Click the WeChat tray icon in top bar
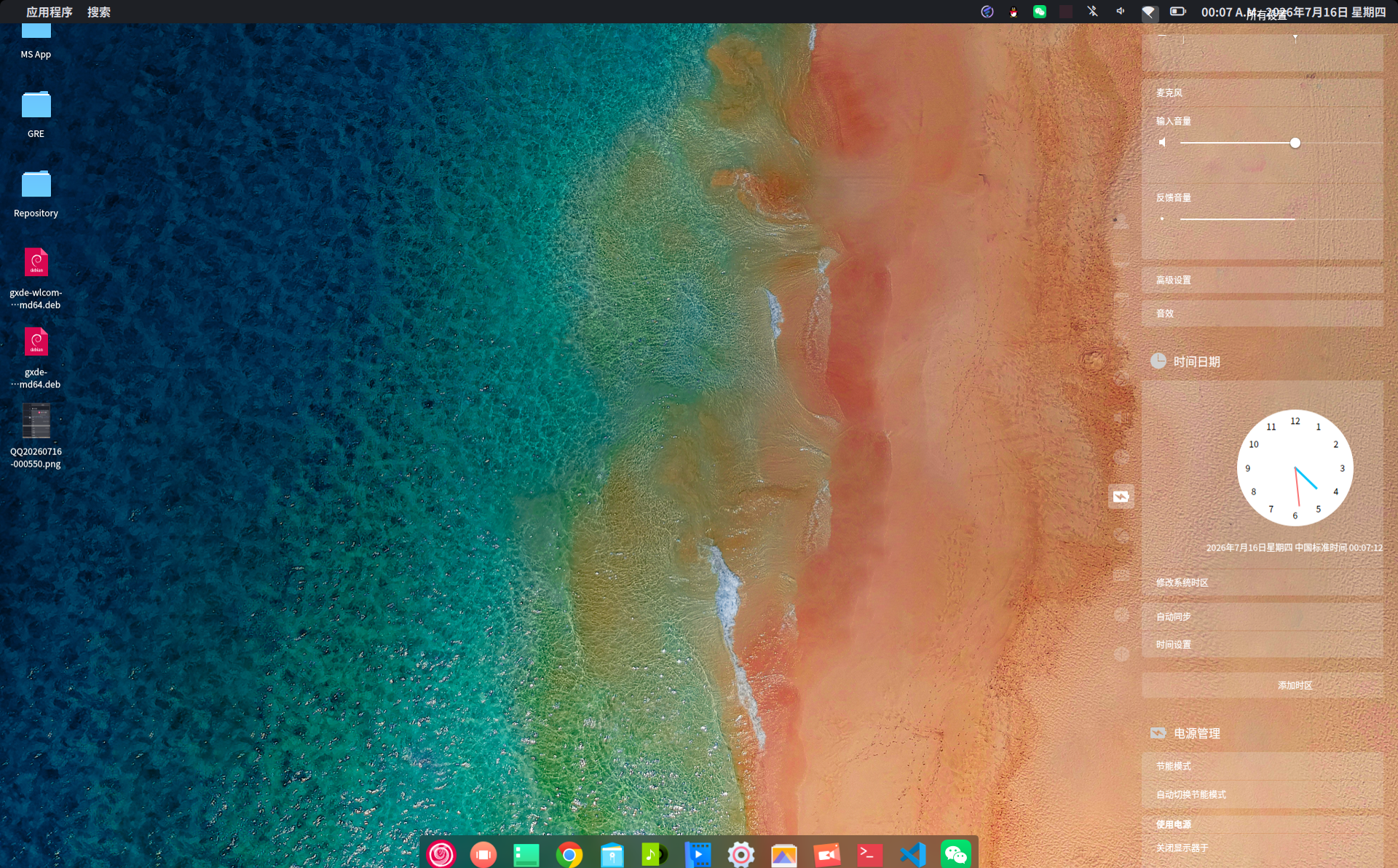The image size is (1398, 868). click(1040, 12)
